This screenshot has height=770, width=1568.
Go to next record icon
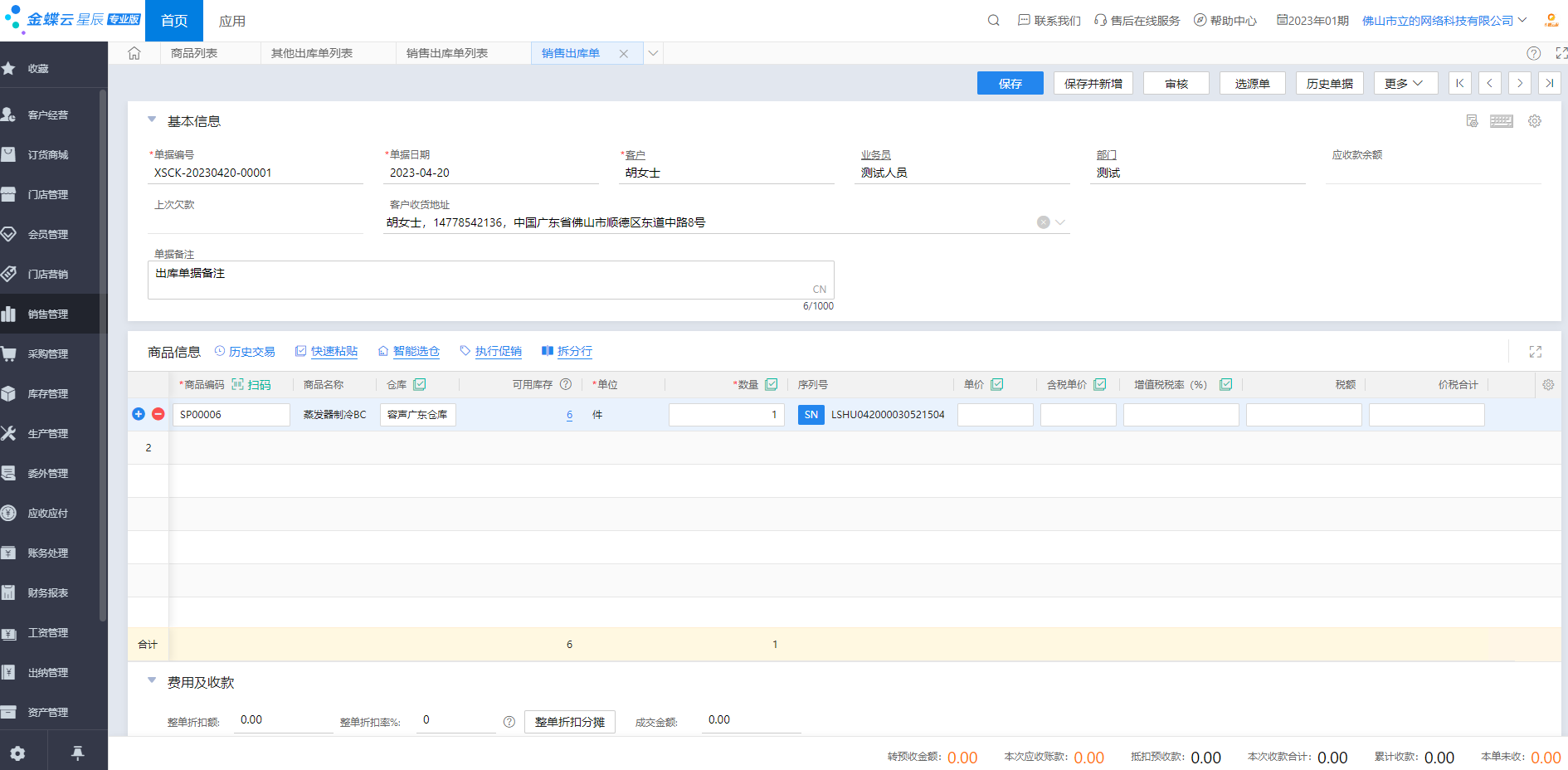(1520, 83)
